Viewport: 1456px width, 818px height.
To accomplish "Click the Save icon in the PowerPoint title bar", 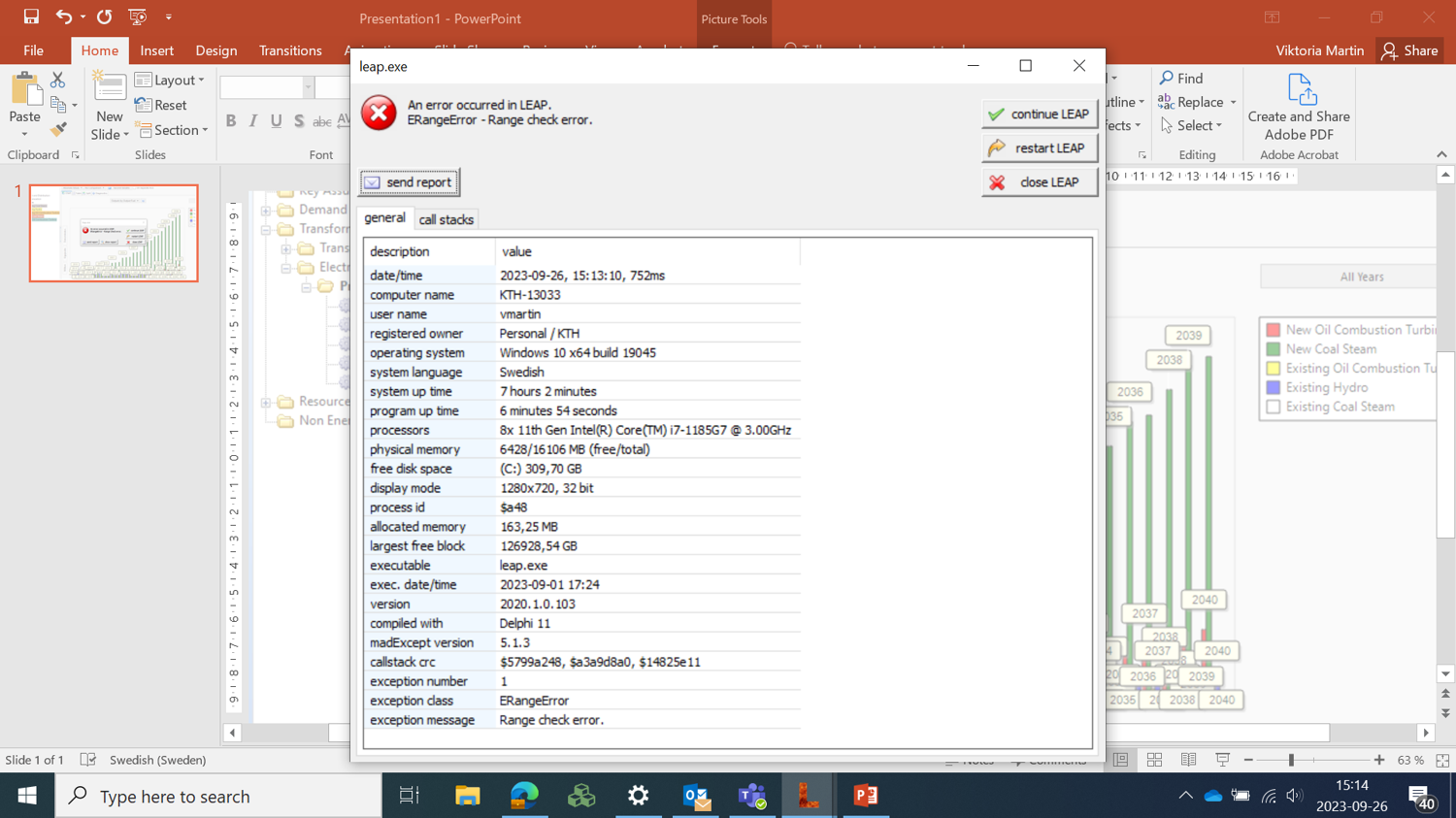I will 31,16.
